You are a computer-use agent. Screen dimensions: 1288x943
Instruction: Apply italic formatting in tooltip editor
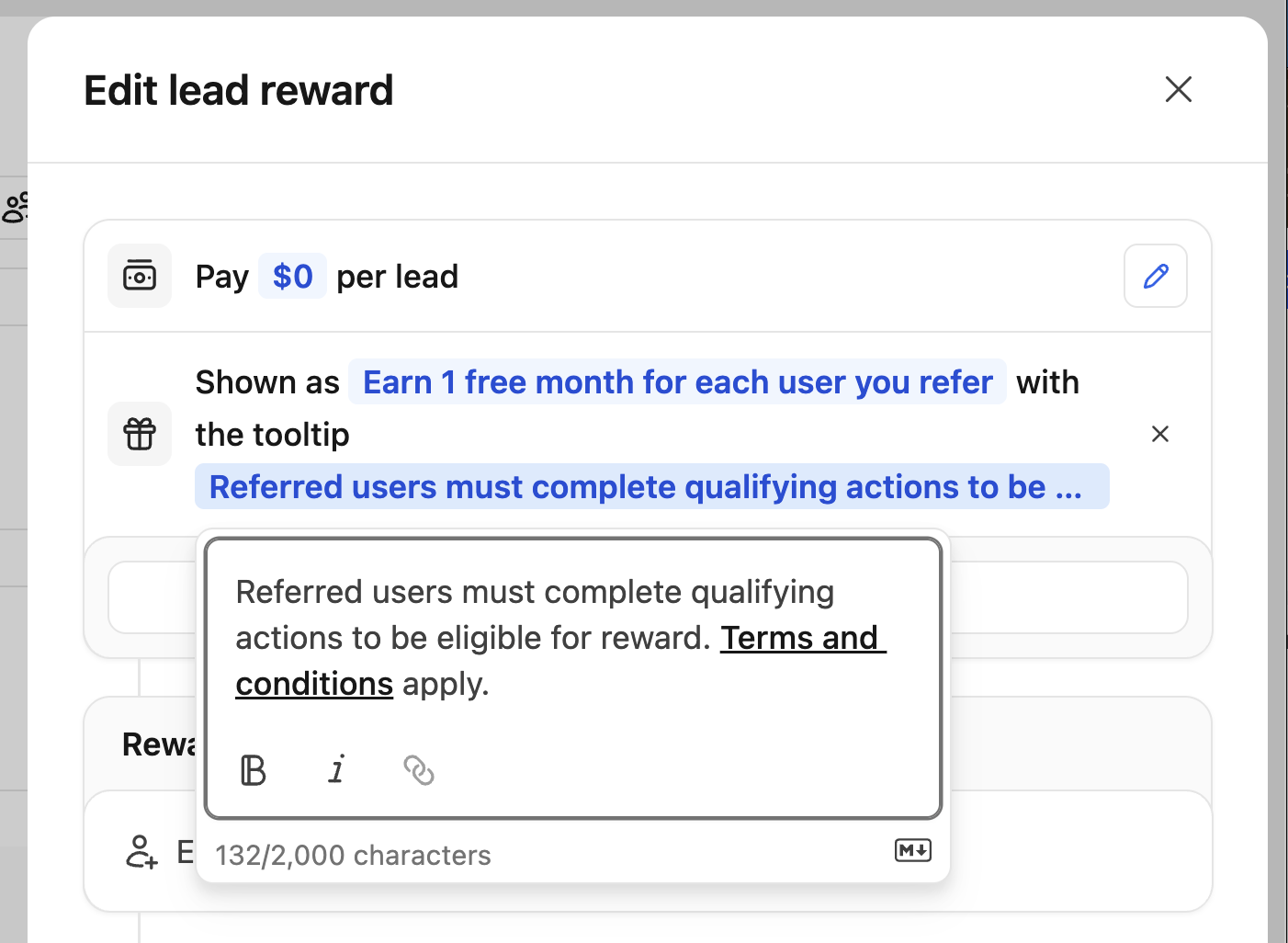coord(336,770)
